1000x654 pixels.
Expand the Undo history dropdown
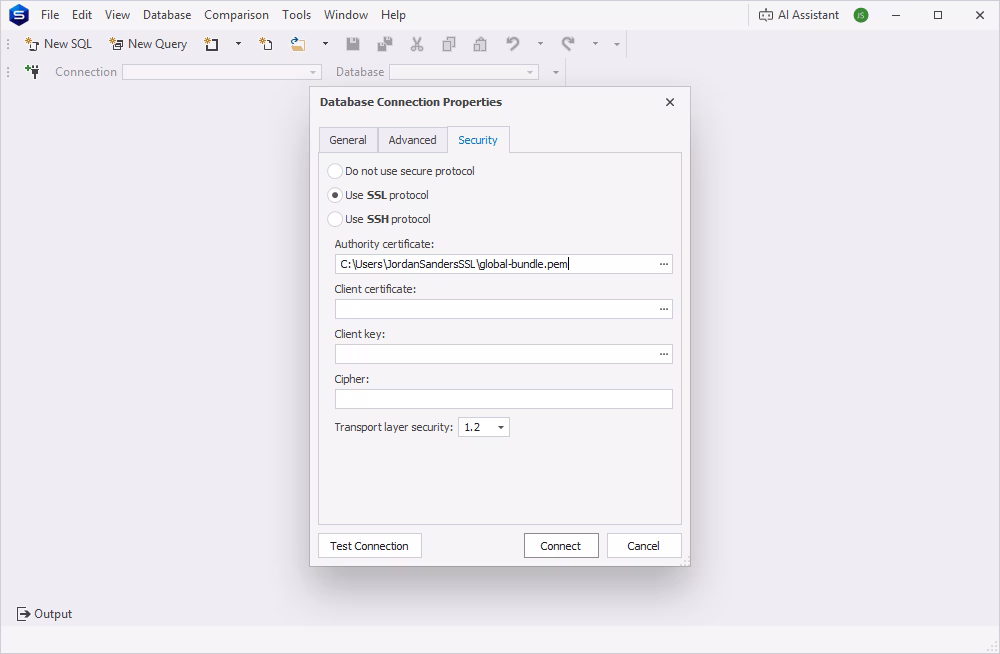[x=540, y=44]
